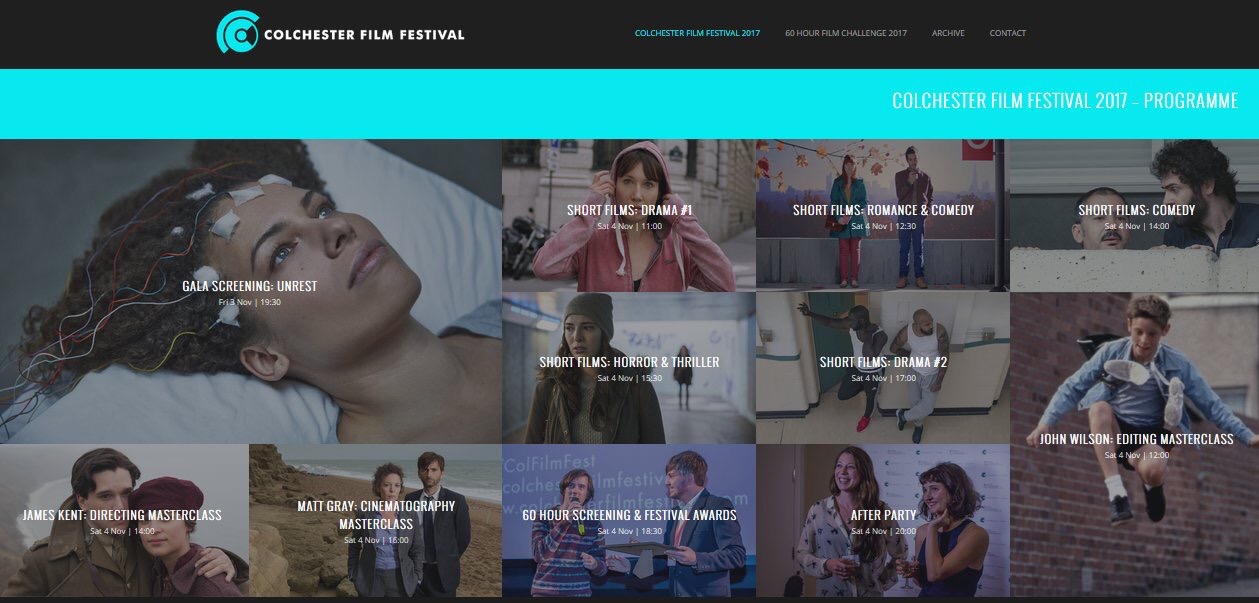1259x603 pixels.
Task: View the Short Films: Drama #2 tile
Action: click(x=883, y=368)
